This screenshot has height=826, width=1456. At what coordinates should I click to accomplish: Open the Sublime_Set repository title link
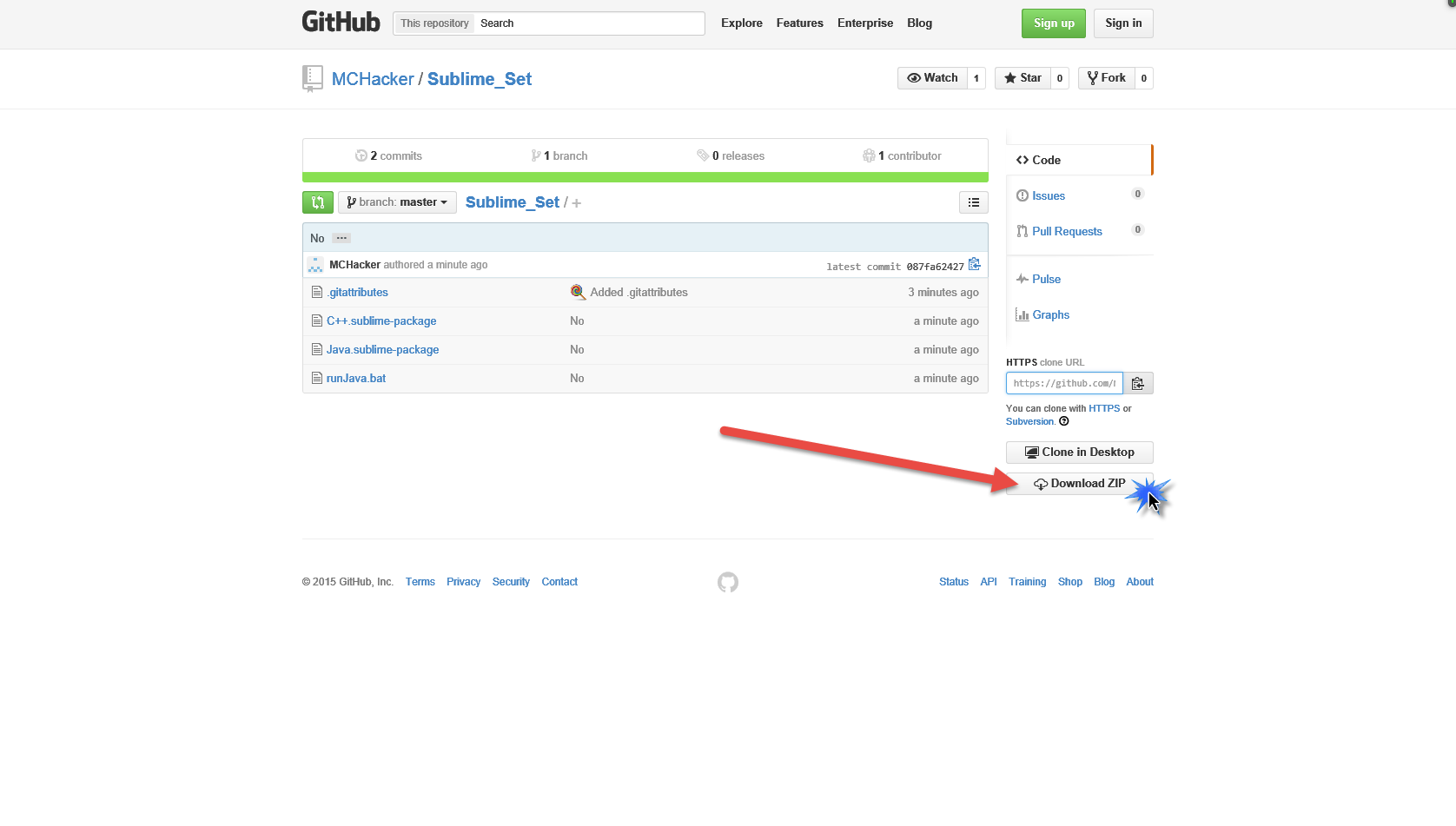pos(480,79)
